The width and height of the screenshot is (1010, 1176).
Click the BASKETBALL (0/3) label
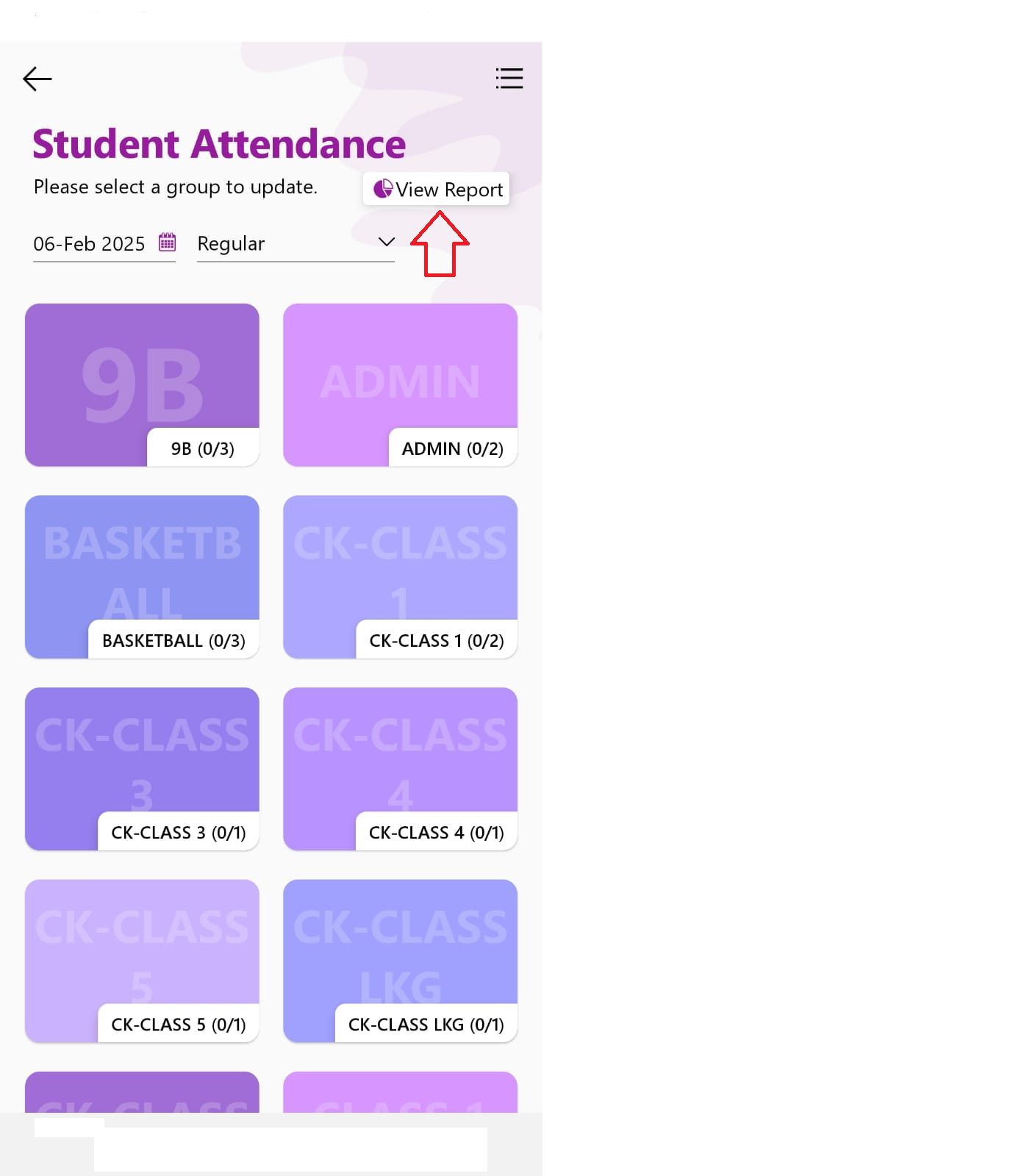coord(173,640)
